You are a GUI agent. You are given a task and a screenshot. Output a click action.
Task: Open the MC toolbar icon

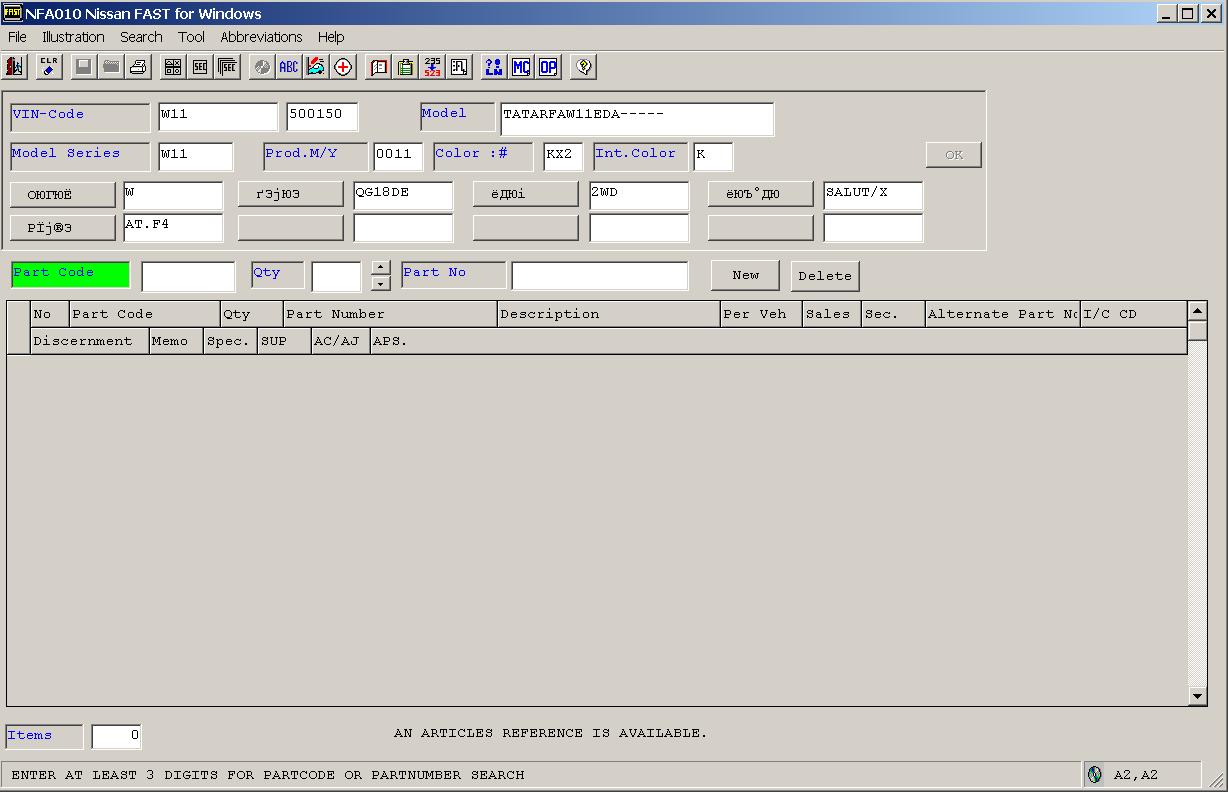(x=521, y=67)
